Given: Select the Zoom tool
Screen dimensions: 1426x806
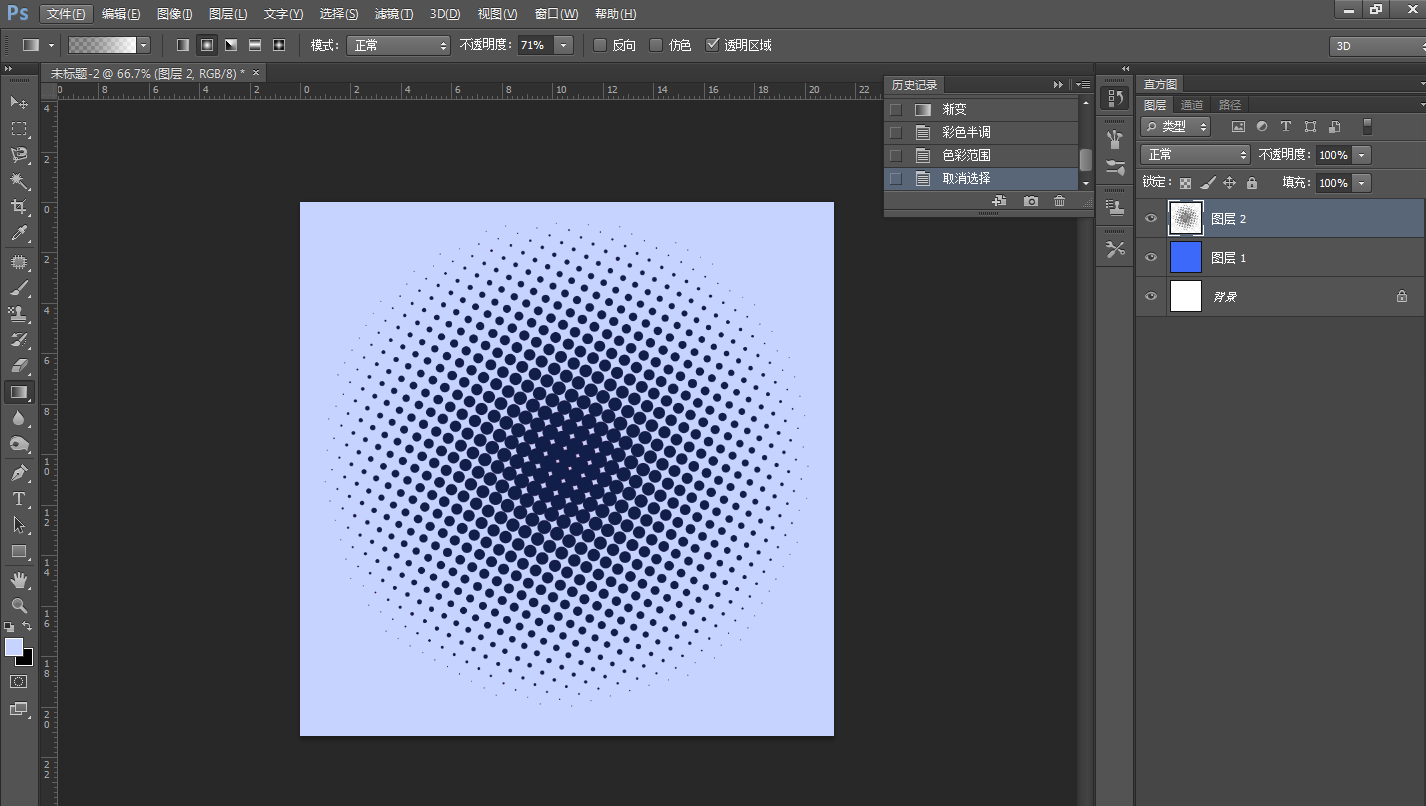Looking at the screenshot, I should coord(19,605).
